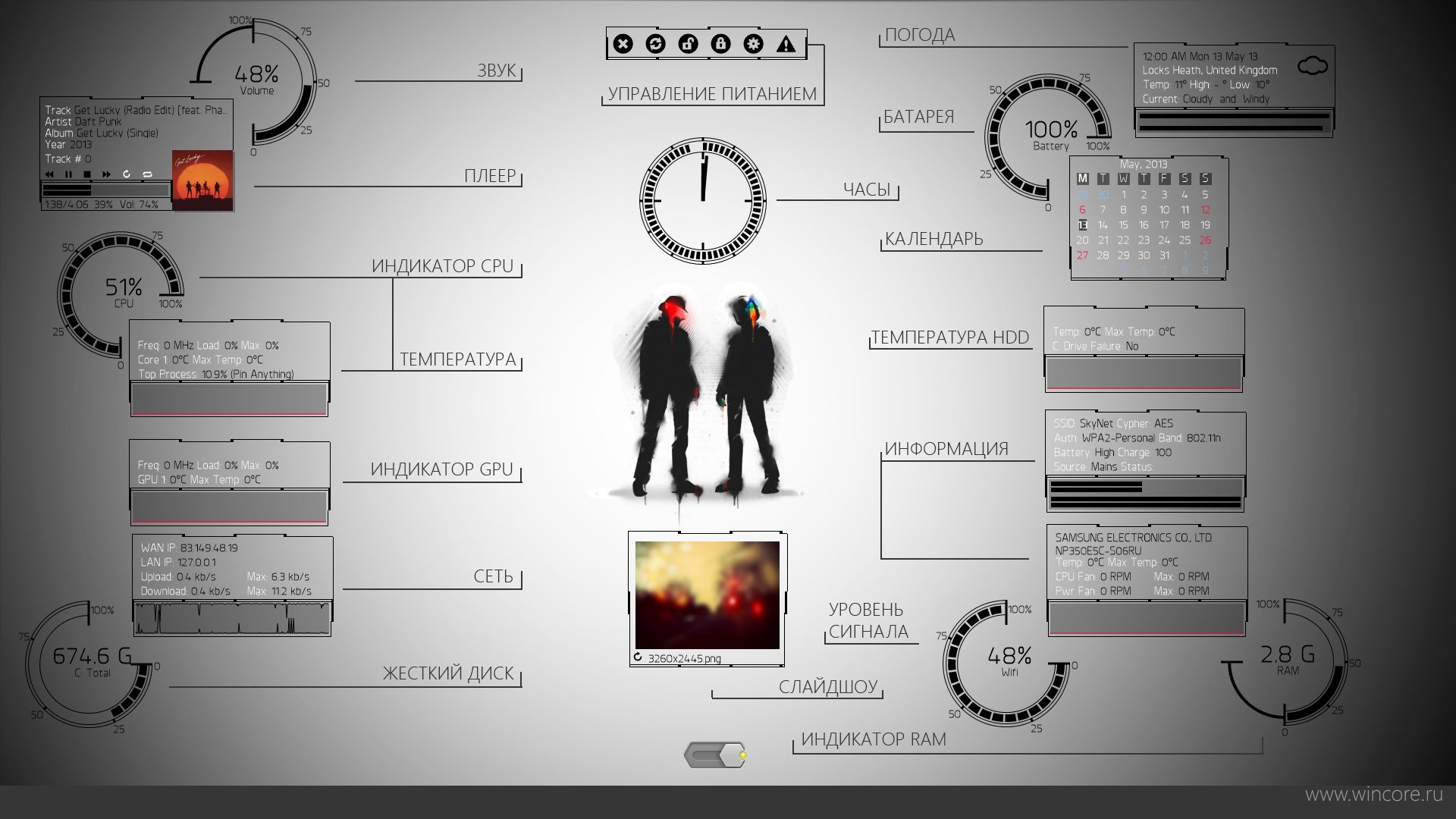The height and width of the screenshot is (819, 1456).
Task: Click the refresh icon beside 3260x2445.png
Action: point(639,657)
